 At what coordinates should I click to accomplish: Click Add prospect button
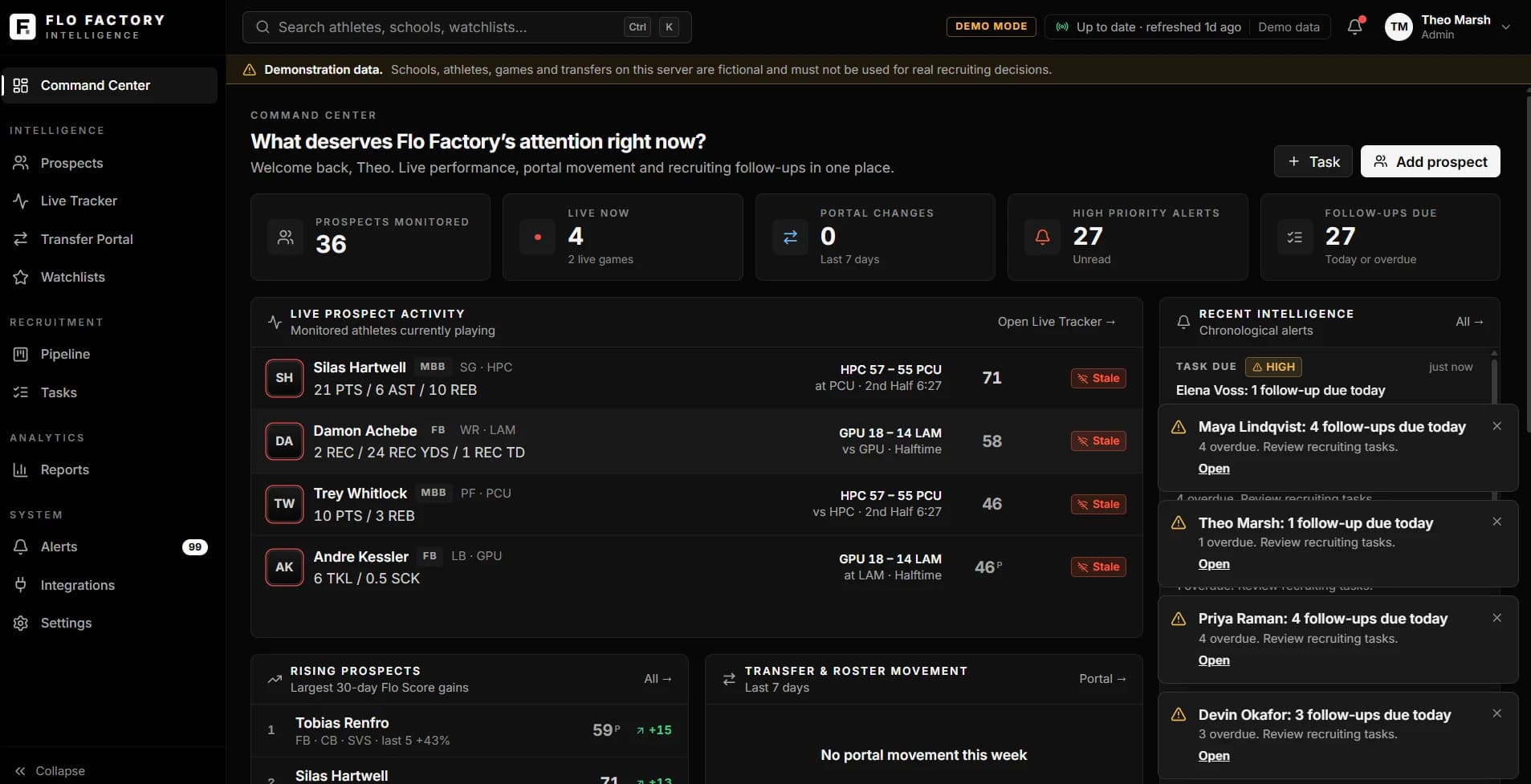click(1431, 161)
